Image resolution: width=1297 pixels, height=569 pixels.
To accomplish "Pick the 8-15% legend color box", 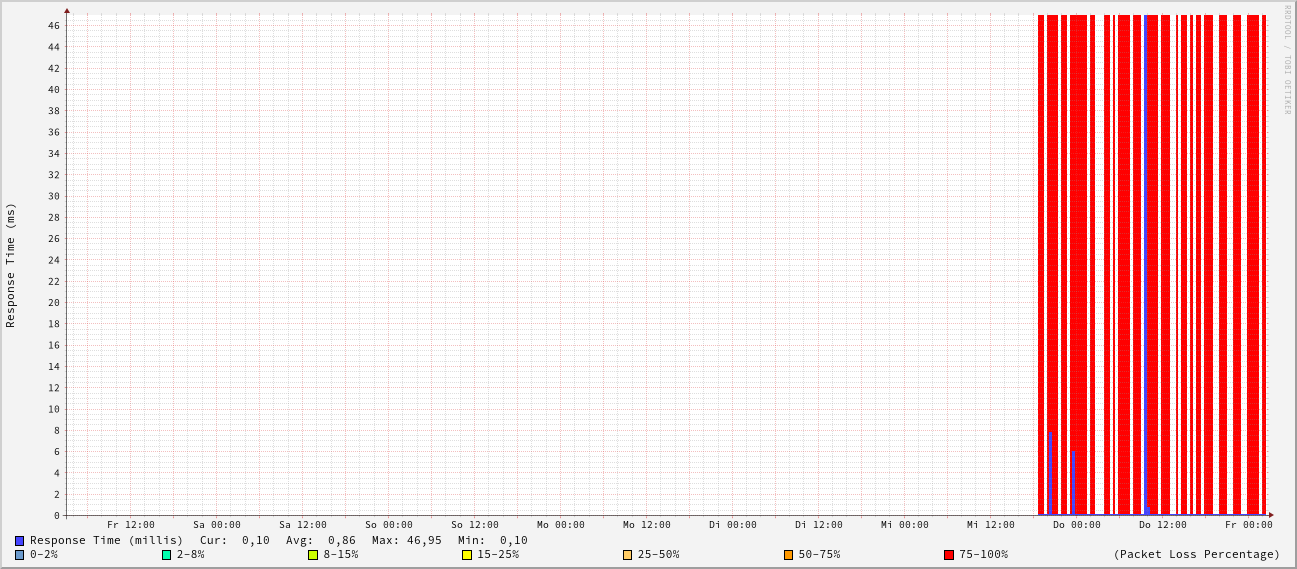I will (x=313, y=555).
